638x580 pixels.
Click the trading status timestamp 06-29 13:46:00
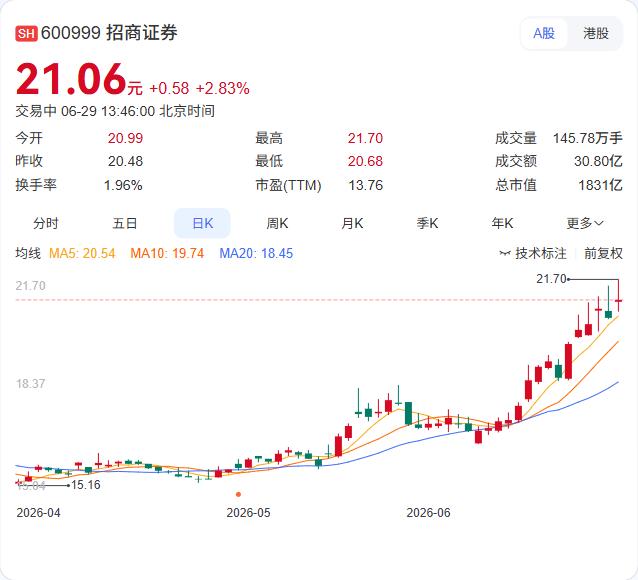(x=108, y=111)
